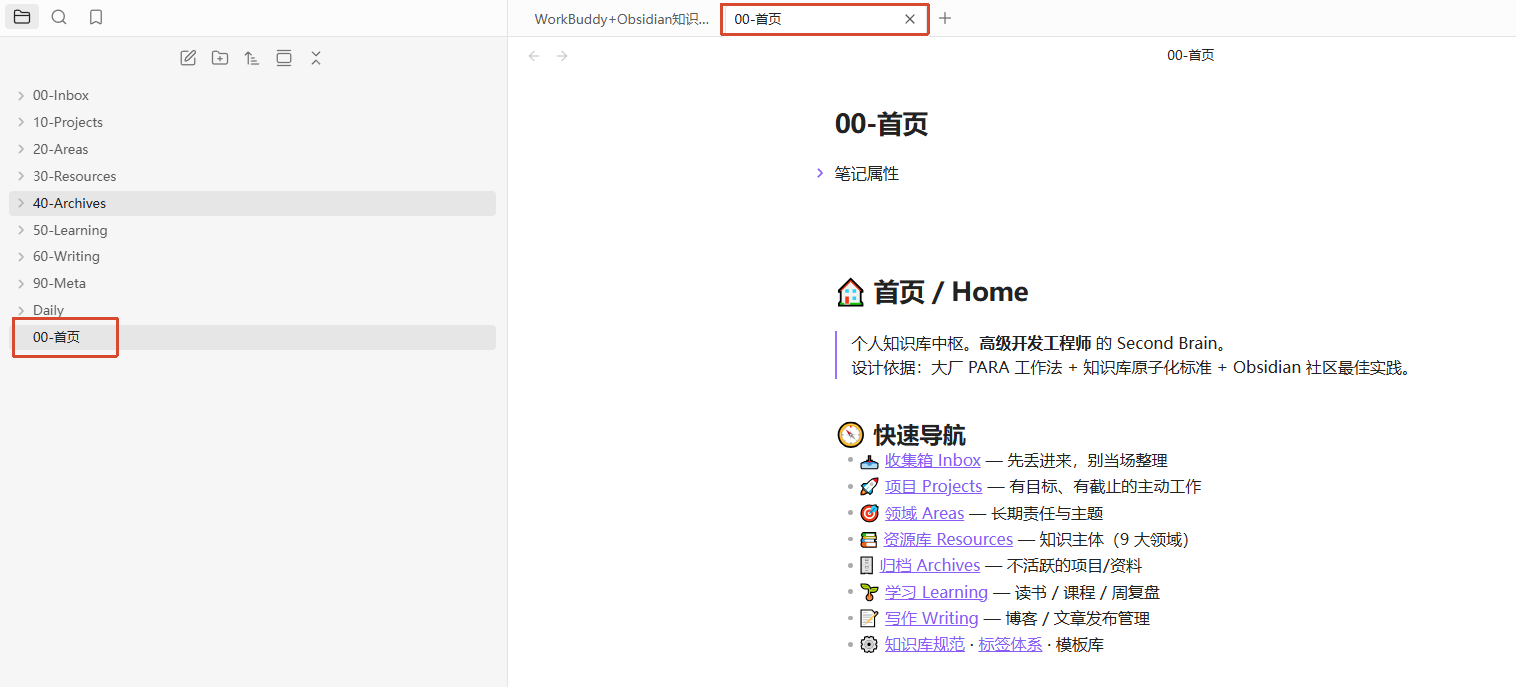Expand the 00-Inbox folder chevron

point(21,95)
